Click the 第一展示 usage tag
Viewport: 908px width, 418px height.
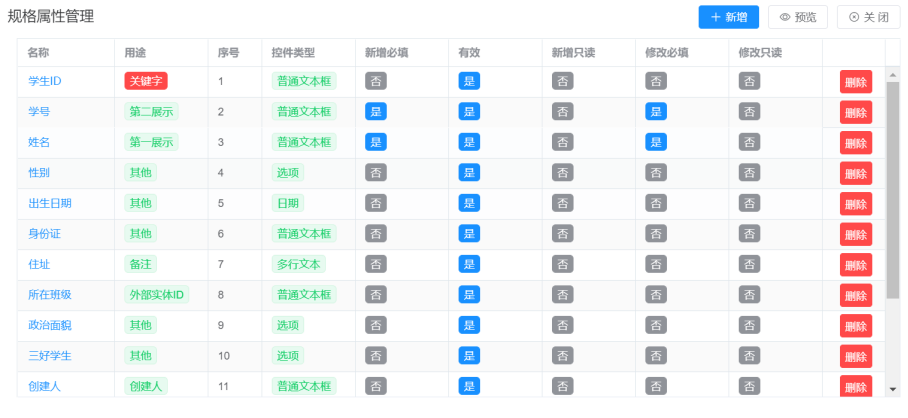[151, 142]
